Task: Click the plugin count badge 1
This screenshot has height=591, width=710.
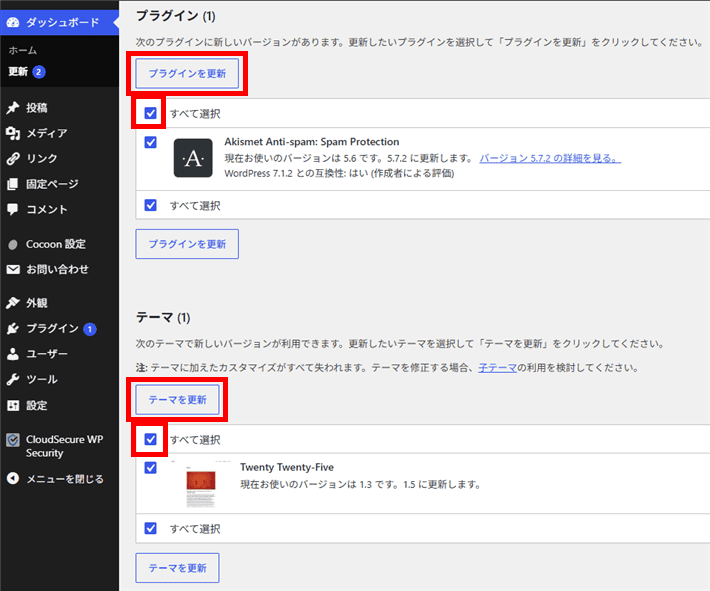Action: point(90,329)
